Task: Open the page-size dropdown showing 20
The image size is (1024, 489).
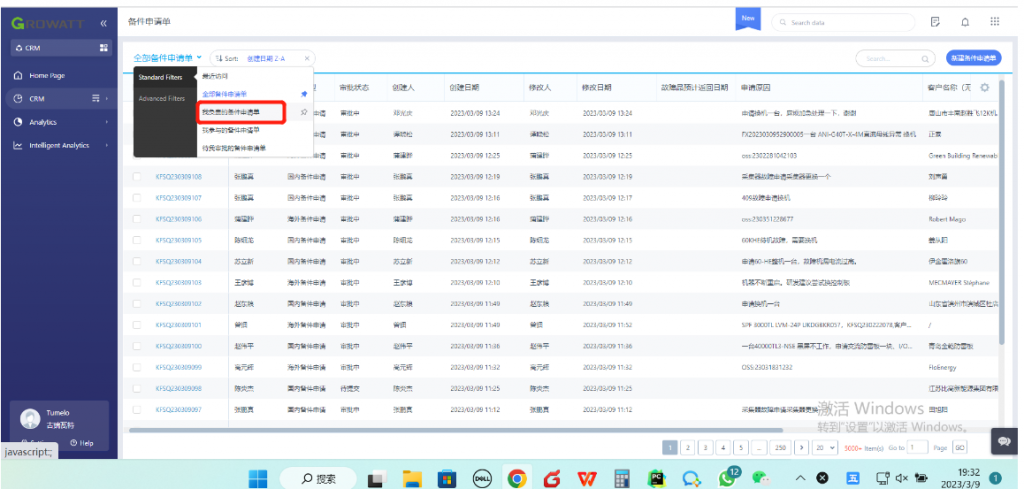Action: [825, 447]
